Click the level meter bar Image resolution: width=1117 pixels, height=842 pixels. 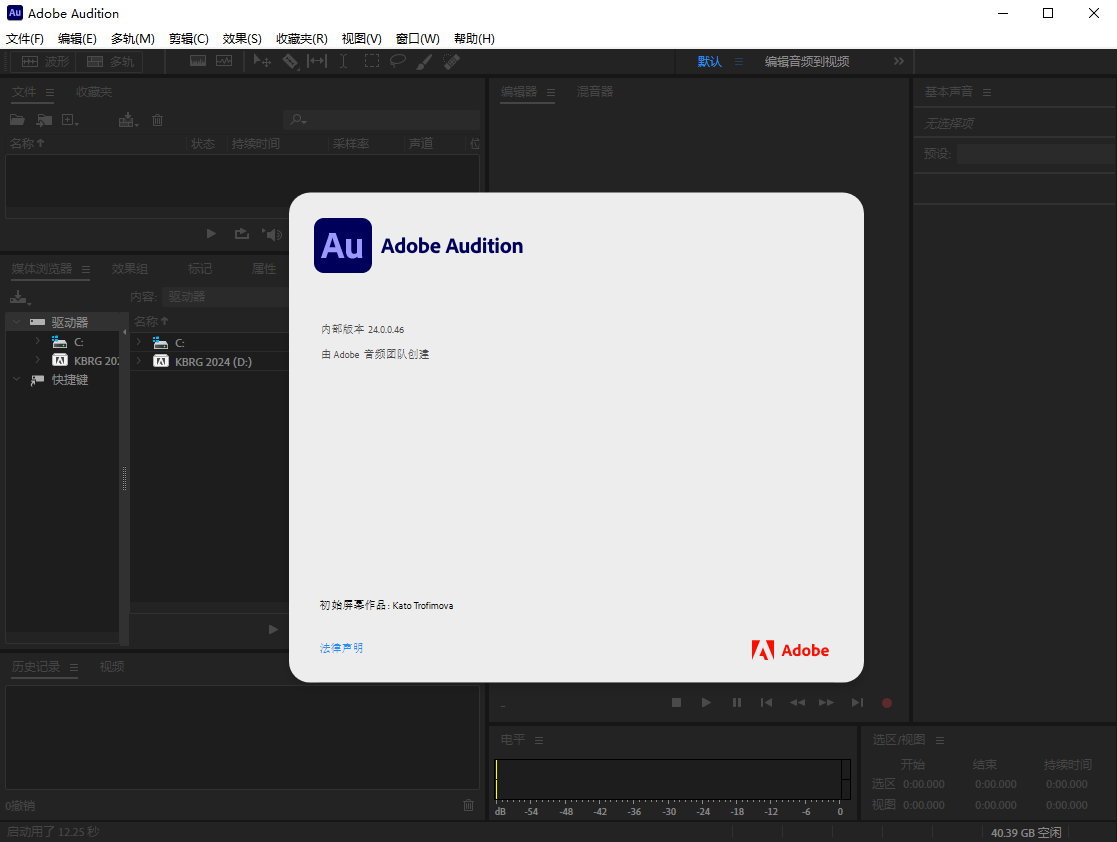(668, 778)
